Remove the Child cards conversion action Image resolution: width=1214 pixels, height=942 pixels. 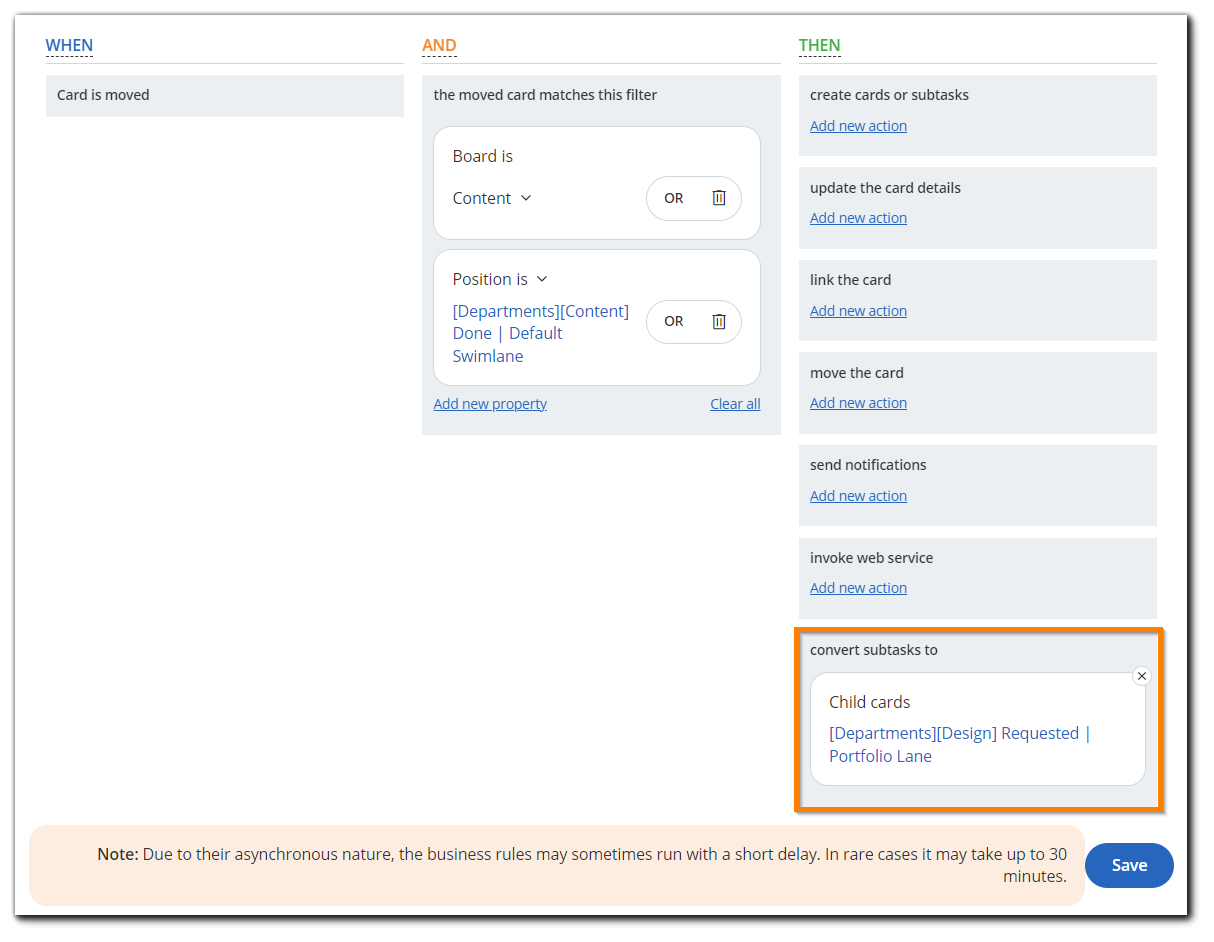click(x=1142, y=676)
